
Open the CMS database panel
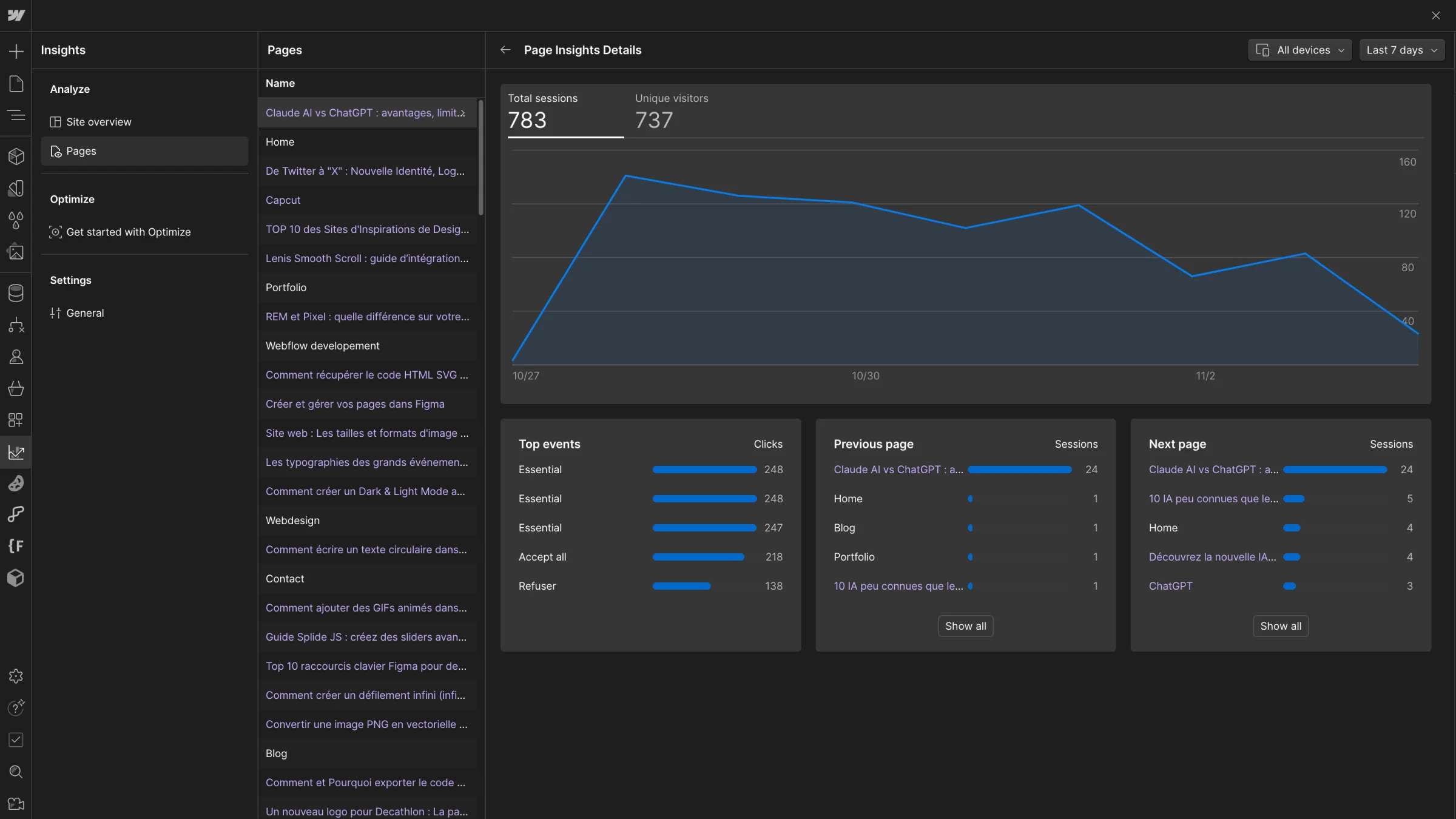[x=16, y=293]
